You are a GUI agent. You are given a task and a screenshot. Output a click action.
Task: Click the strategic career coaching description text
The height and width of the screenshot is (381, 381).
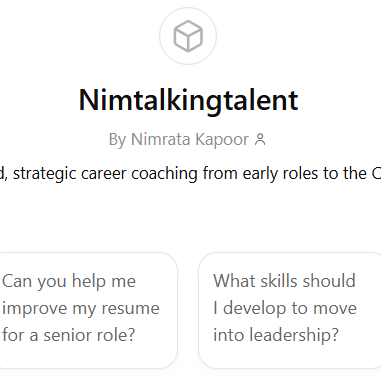190,173
